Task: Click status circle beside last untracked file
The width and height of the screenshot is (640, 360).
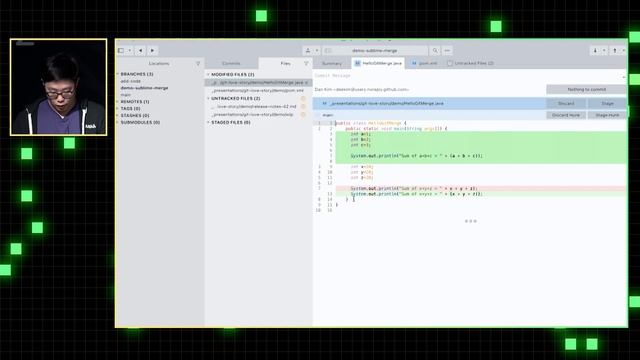Action: pos(303,115)
